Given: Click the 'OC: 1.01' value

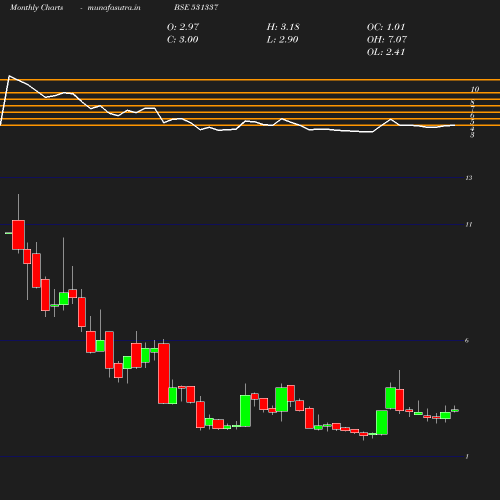Looking at the screenshot, I should coord(386,27).
